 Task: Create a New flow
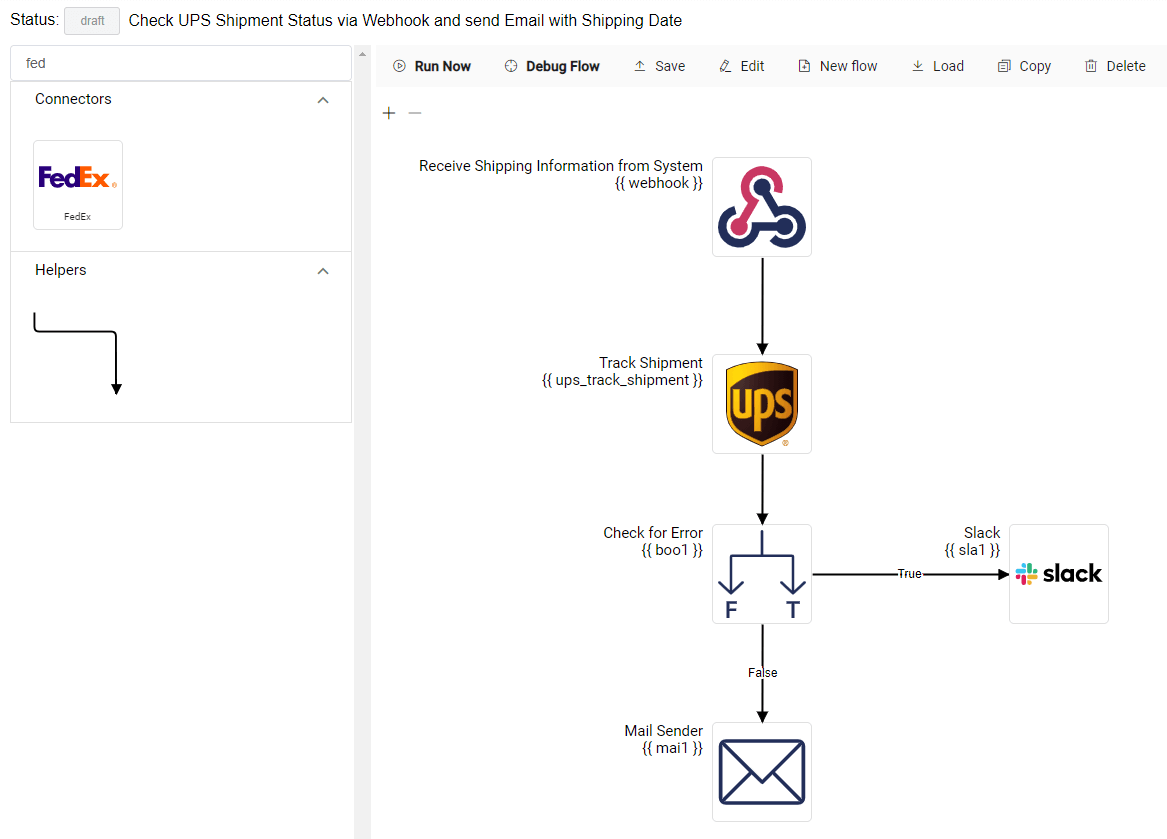tap(837, 66)
